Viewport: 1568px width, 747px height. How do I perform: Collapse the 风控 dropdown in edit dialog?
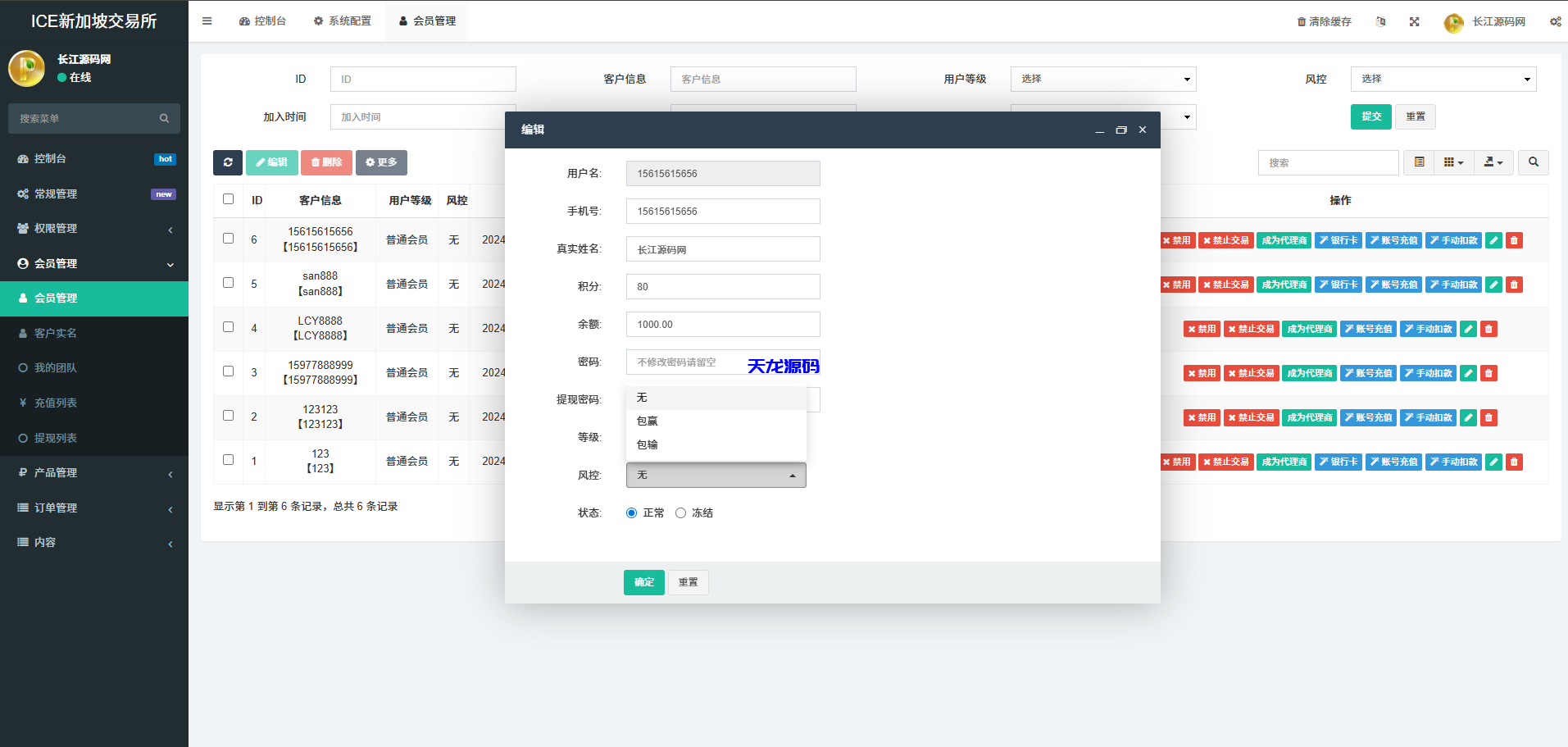tap(715, 475)
